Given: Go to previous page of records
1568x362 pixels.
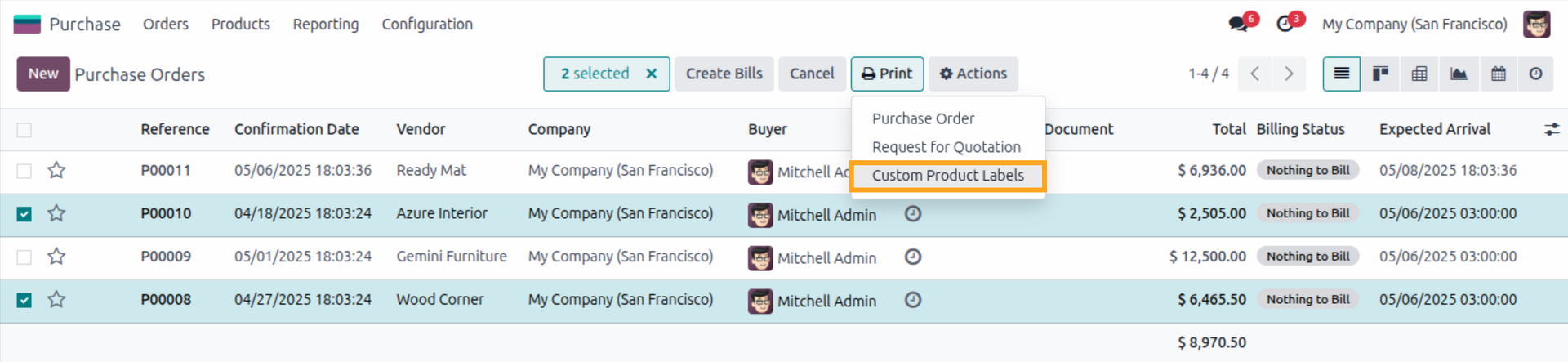Looking at the screenshot, I should tap(1254, 74).
